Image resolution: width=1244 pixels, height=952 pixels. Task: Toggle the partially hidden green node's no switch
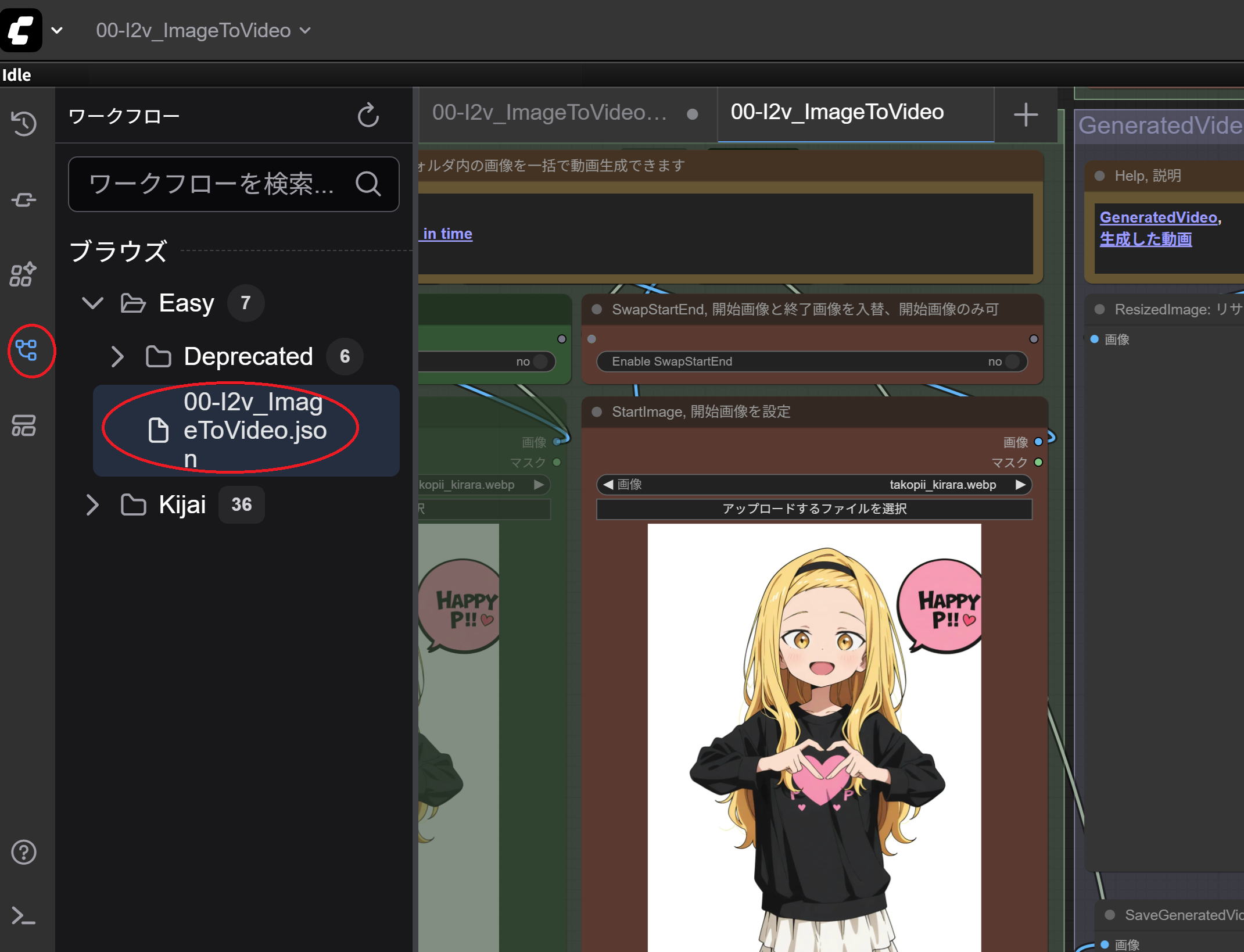tap(540, 362)
